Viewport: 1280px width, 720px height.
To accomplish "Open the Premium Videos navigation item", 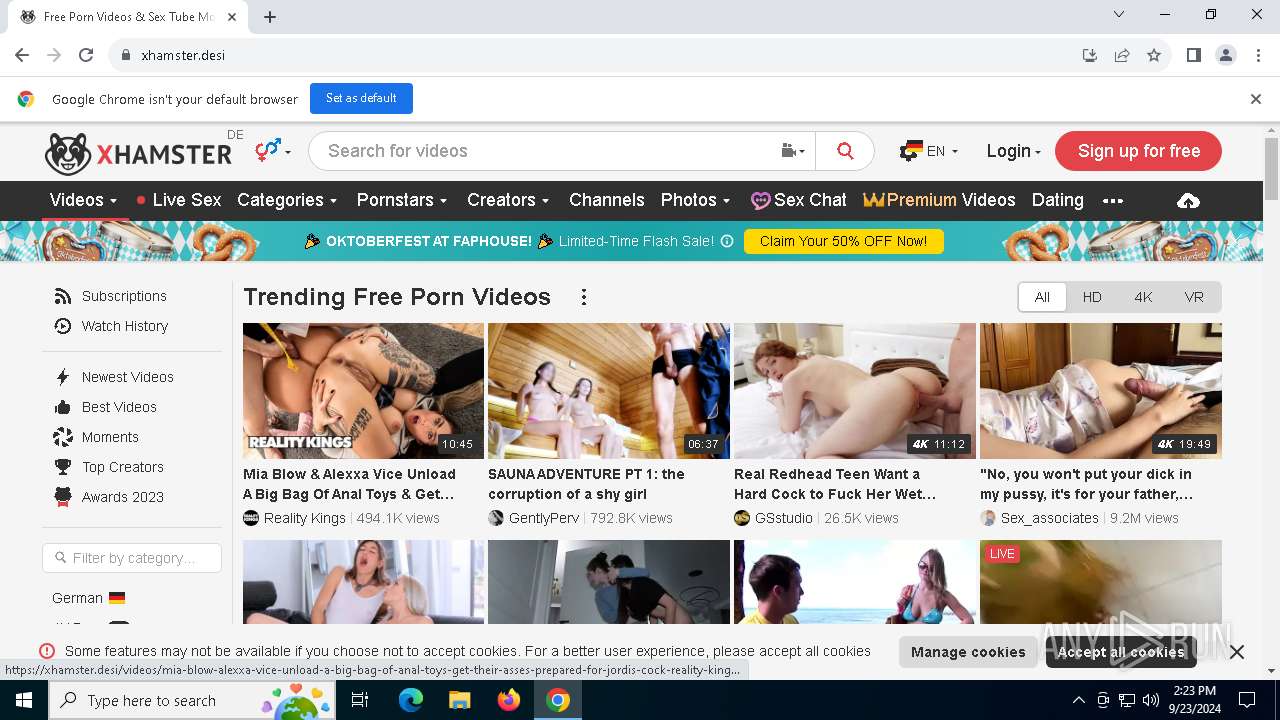I will point(939,200).
